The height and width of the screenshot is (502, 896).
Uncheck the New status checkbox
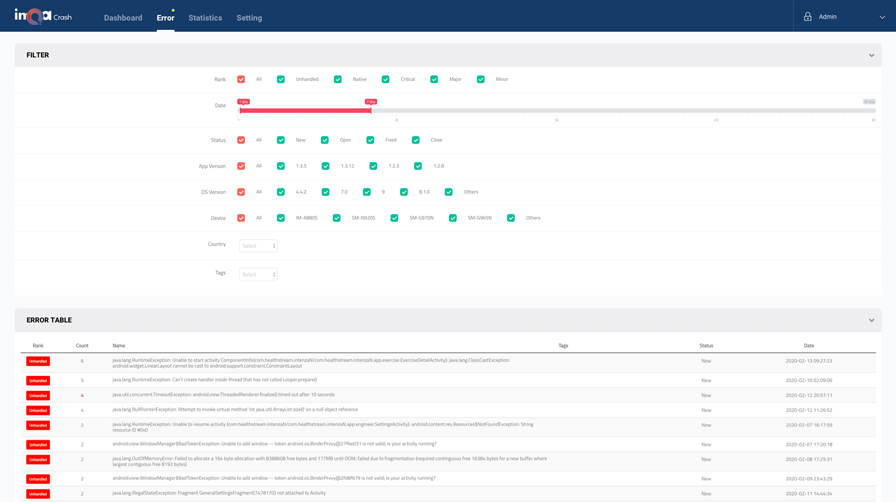point(281,140)
